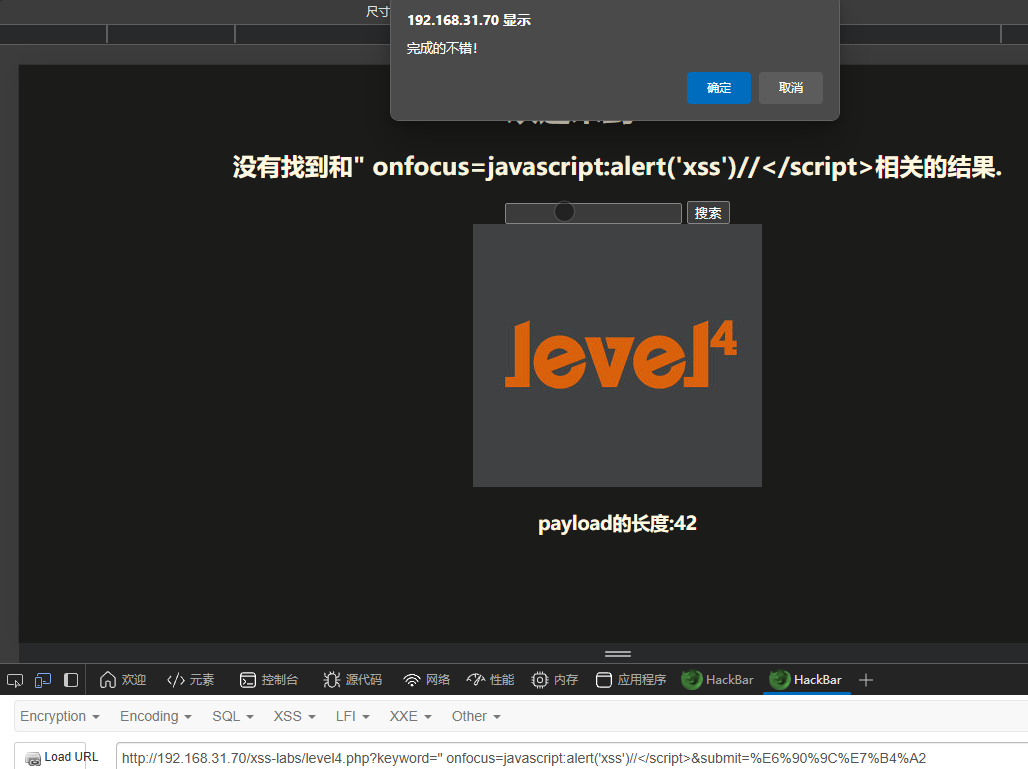Screen dimensions: 1028x769
Task: Click the level4 logo image
Action: click(x=617, y=355)
